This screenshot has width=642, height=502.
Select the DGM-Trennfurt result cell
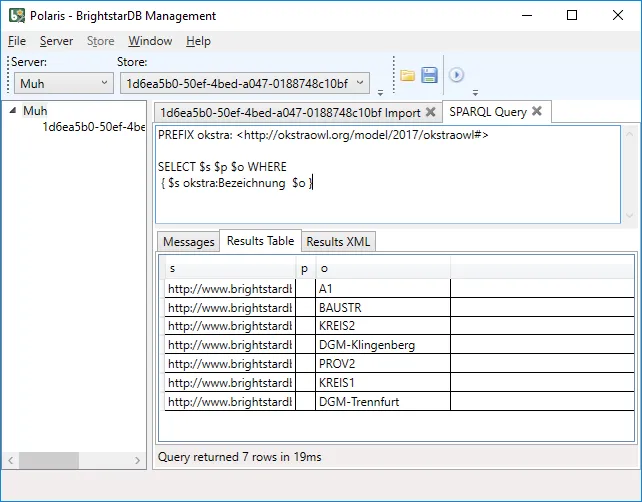point(383,401)
